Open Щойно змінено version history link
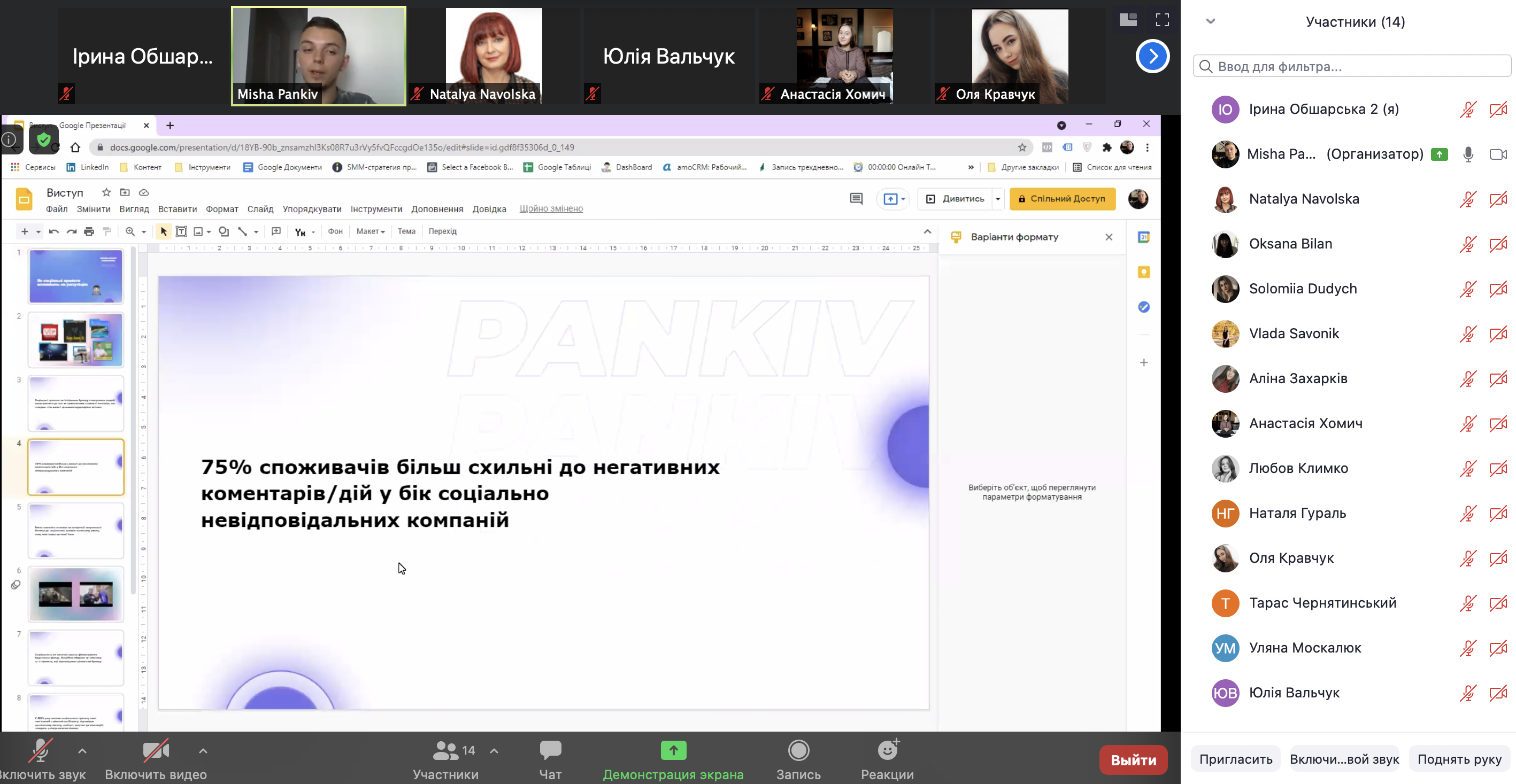 551,209
